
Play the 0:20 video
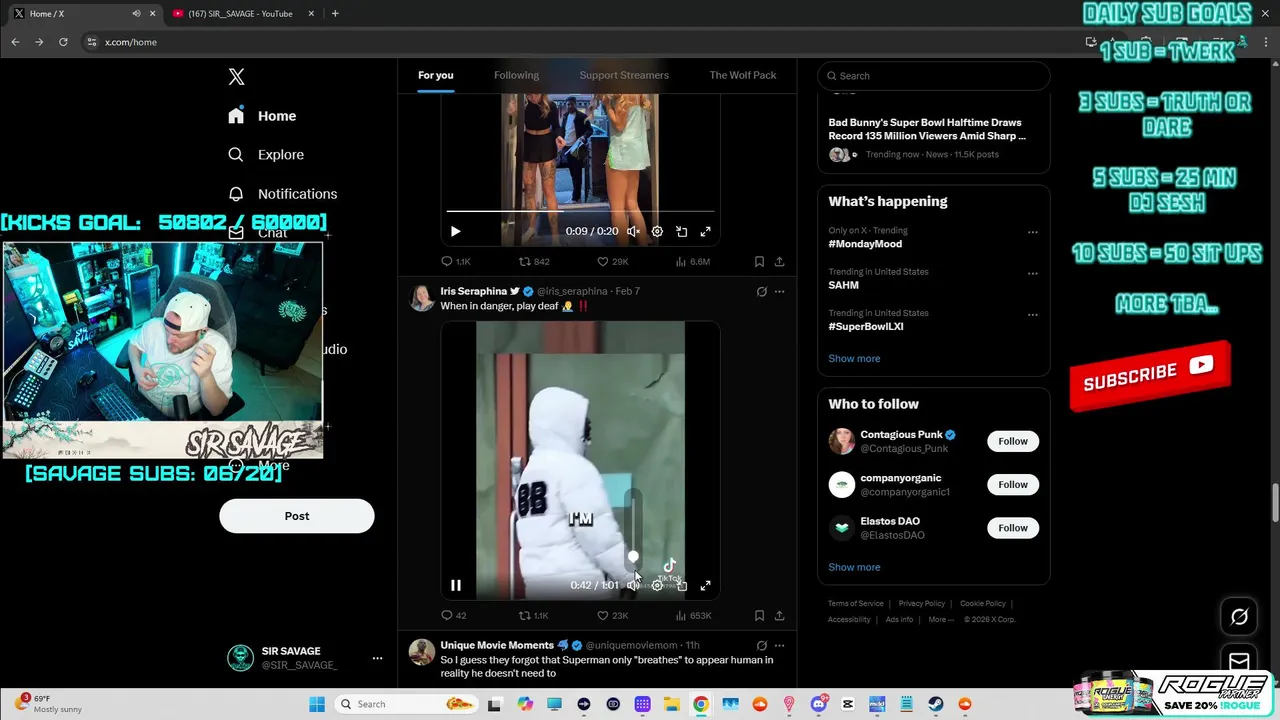coord(455,231)
